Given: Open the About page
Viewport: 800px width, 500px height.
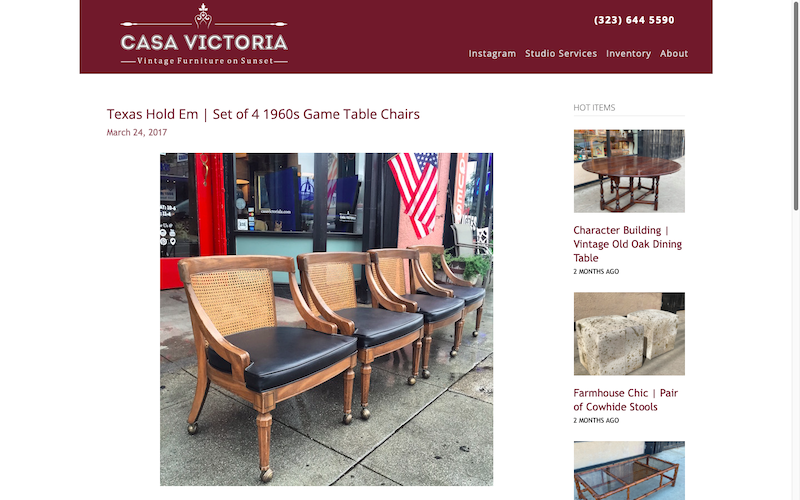Looking at the screenshot, I should pyautogui.click(x=673, y=54).
